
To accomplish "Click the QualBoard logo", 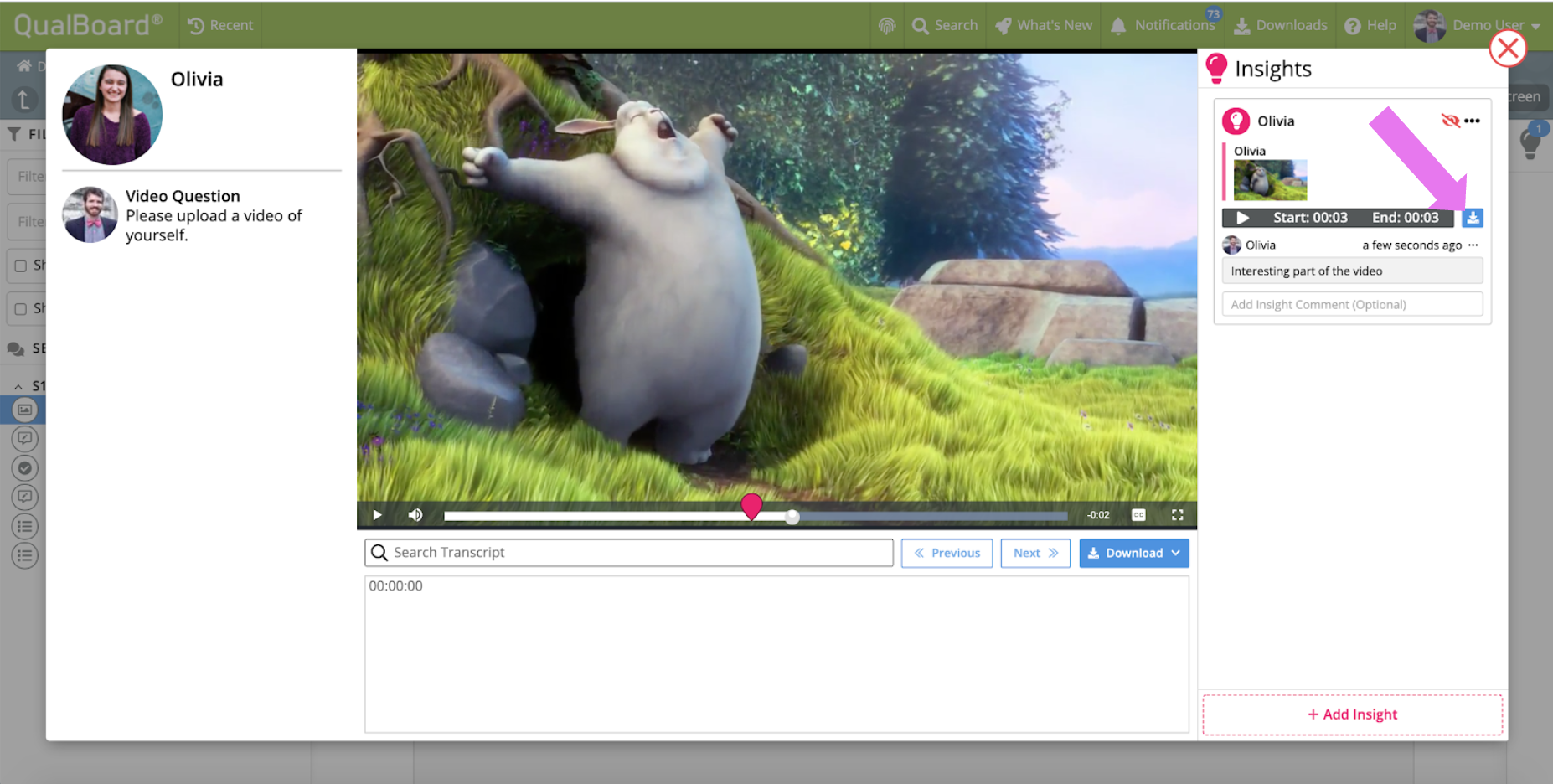I will pos(87,25).
